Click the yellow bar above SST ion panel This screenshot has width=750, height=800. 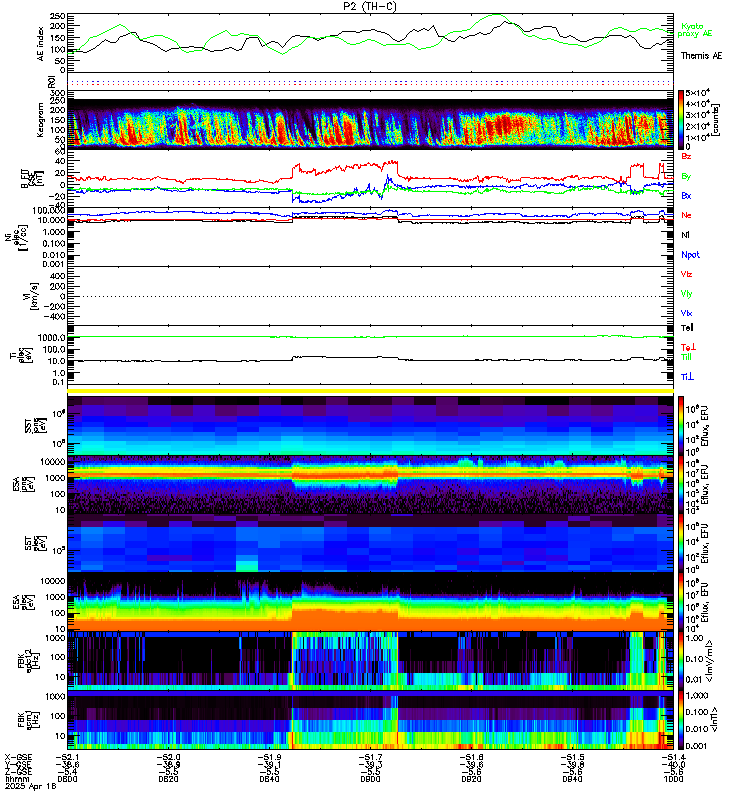[x=370, y=391]
